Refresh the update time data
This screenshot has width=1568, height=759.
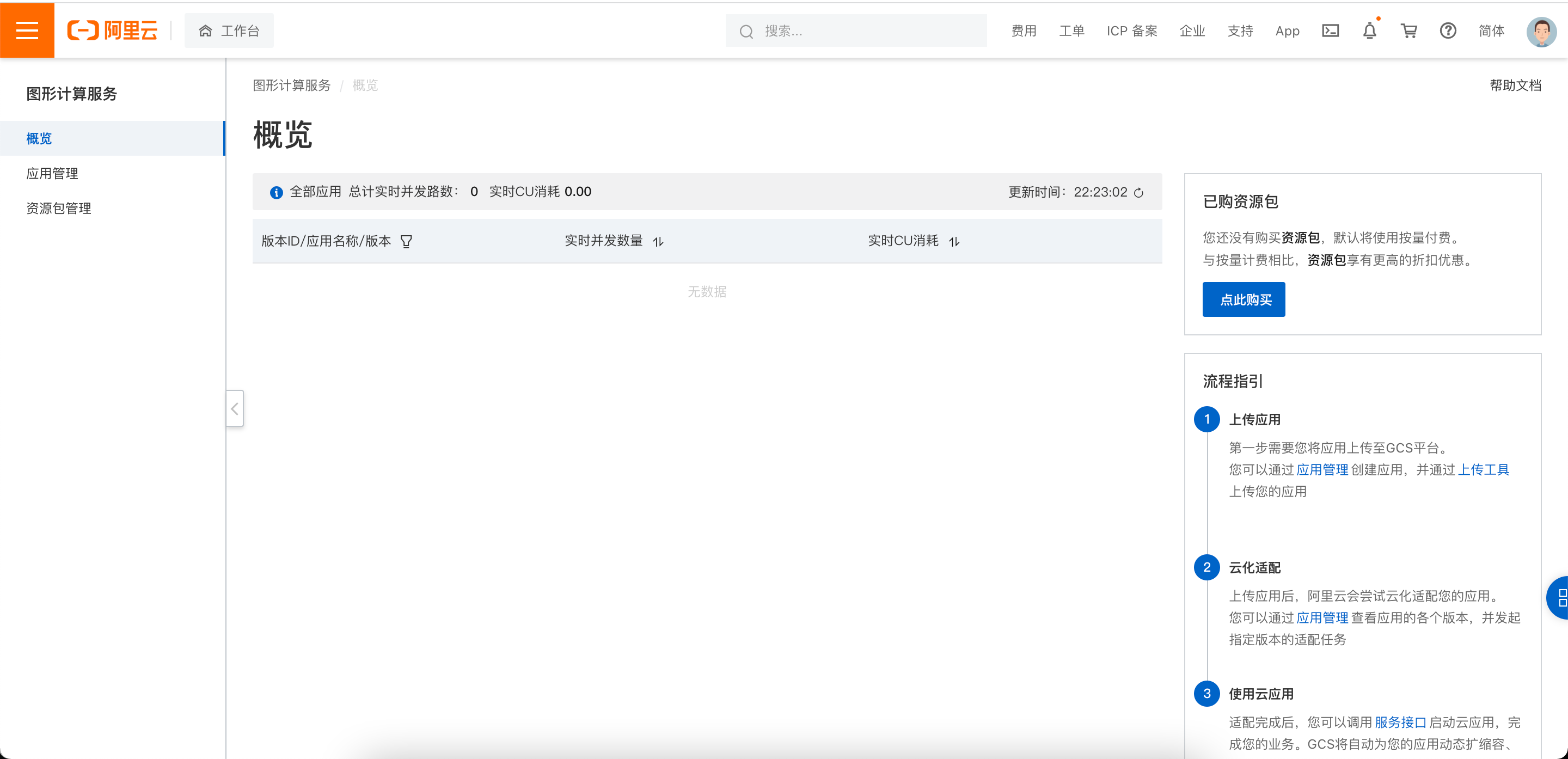1138,192
